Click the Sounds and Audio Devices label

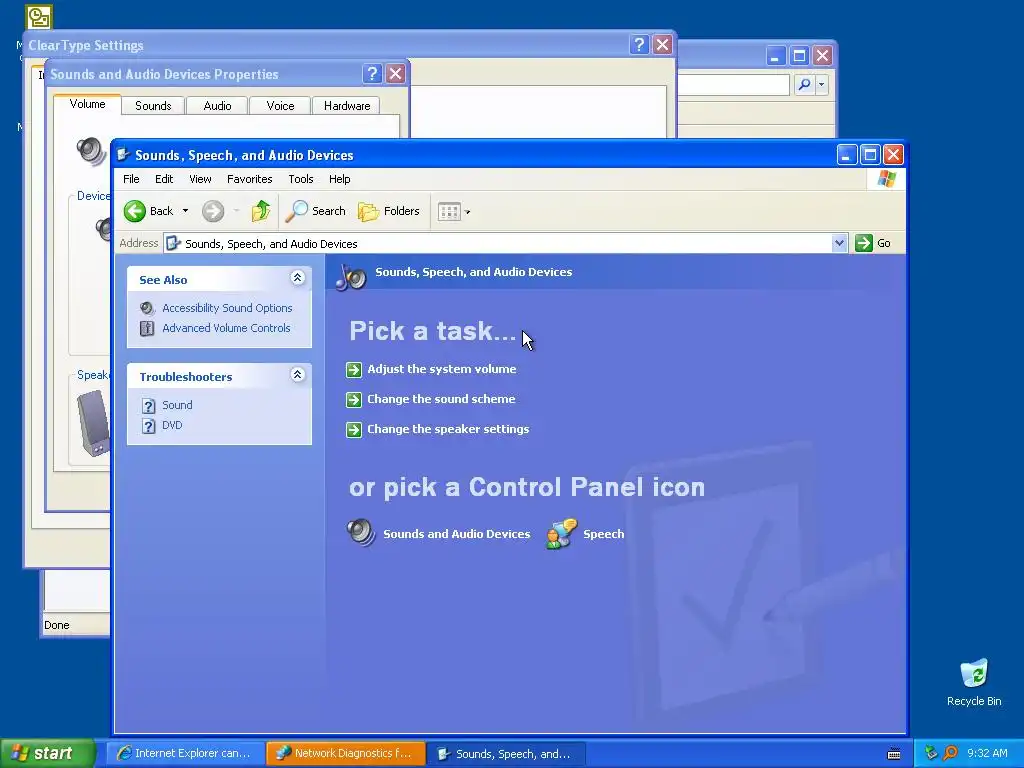click(x=456, y=534)
